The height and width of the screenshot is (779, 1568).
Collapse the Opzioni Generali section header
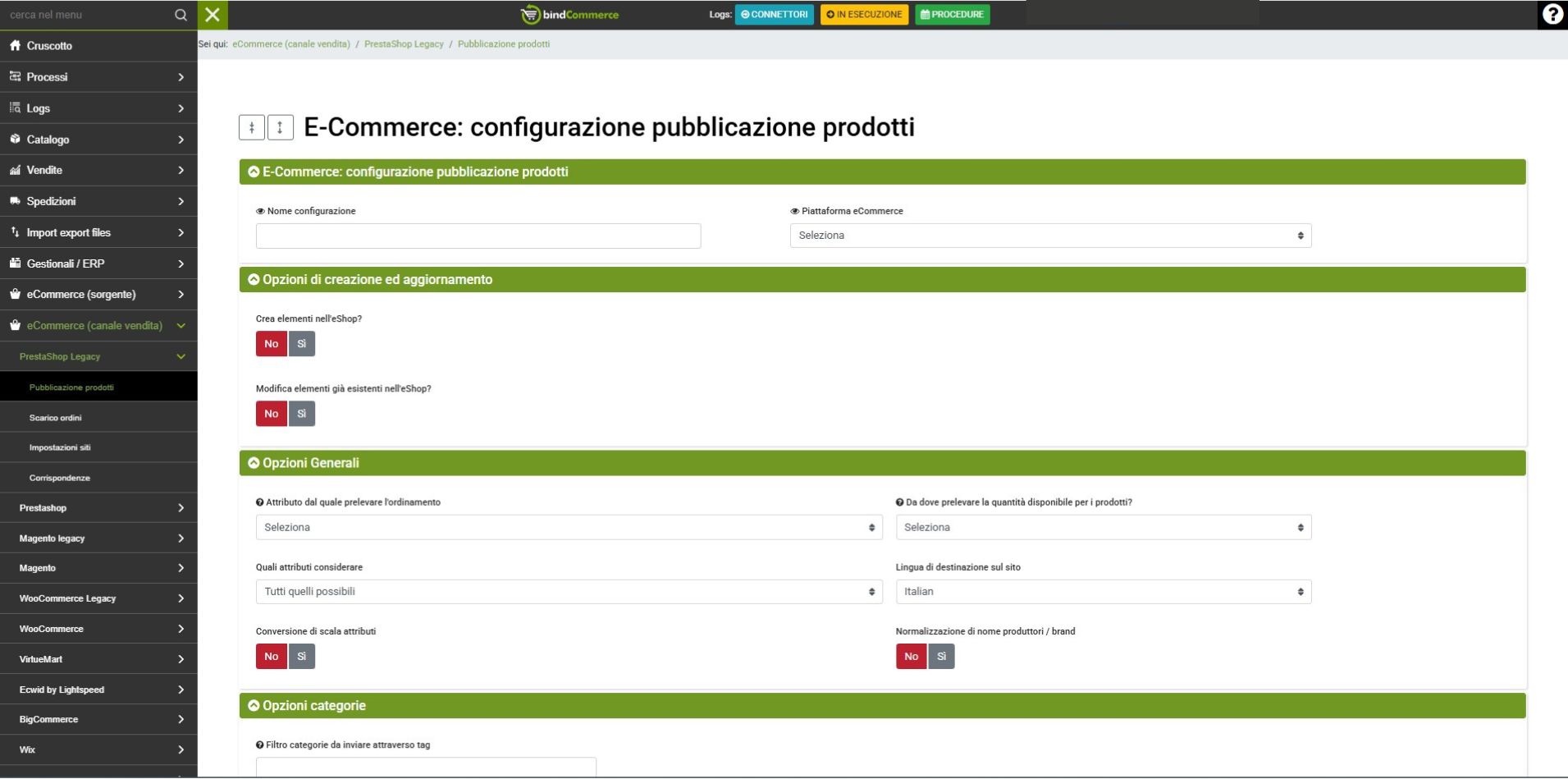[x=310, y=463]
